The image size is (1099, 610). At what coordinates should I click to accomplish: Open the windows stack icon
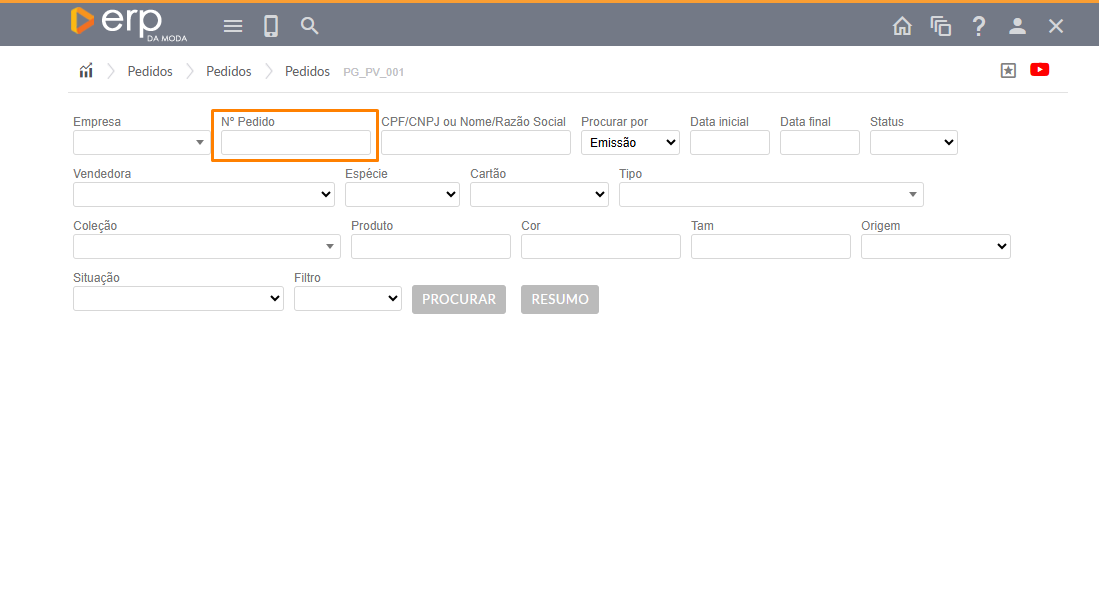point(940,26)
